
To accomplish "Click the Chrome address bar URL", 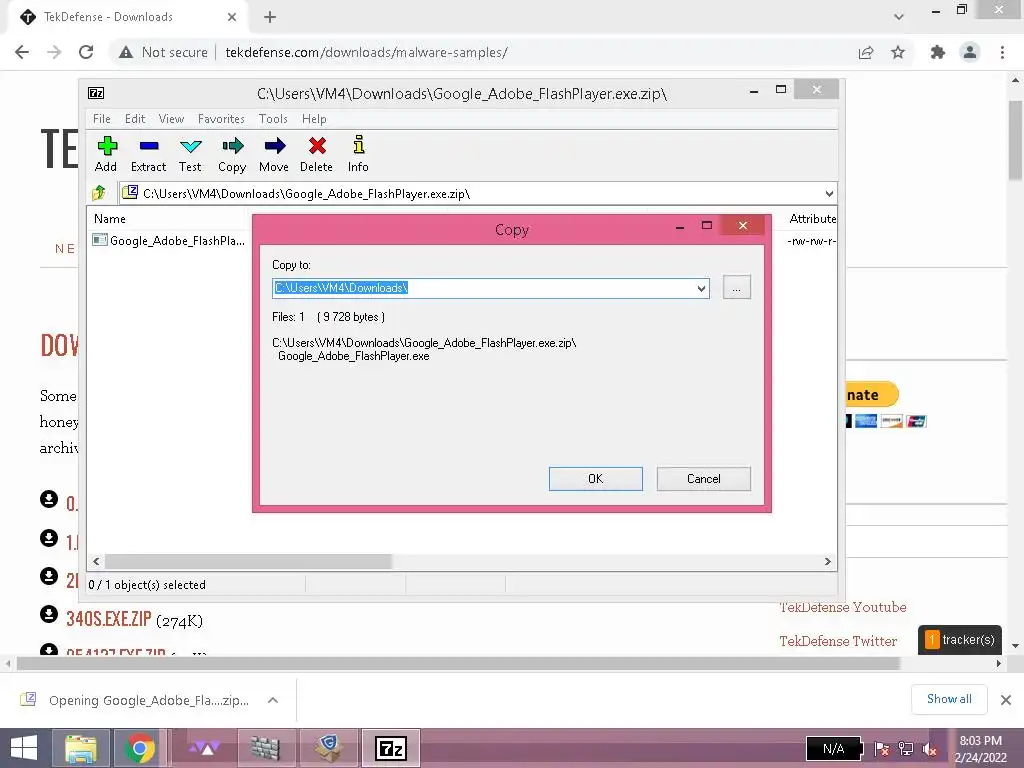I will pyautogui.click(x=366, y=52).
